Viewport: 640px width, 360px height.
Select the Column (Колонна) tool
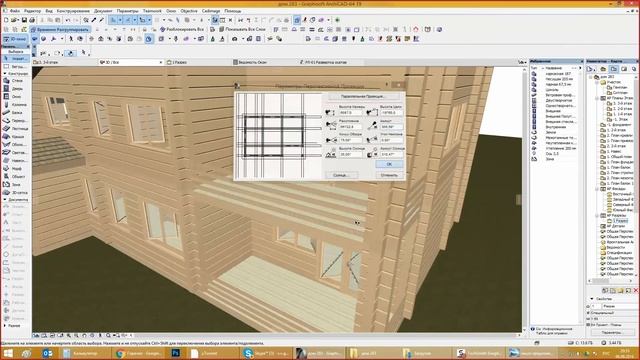click(15, 105)
